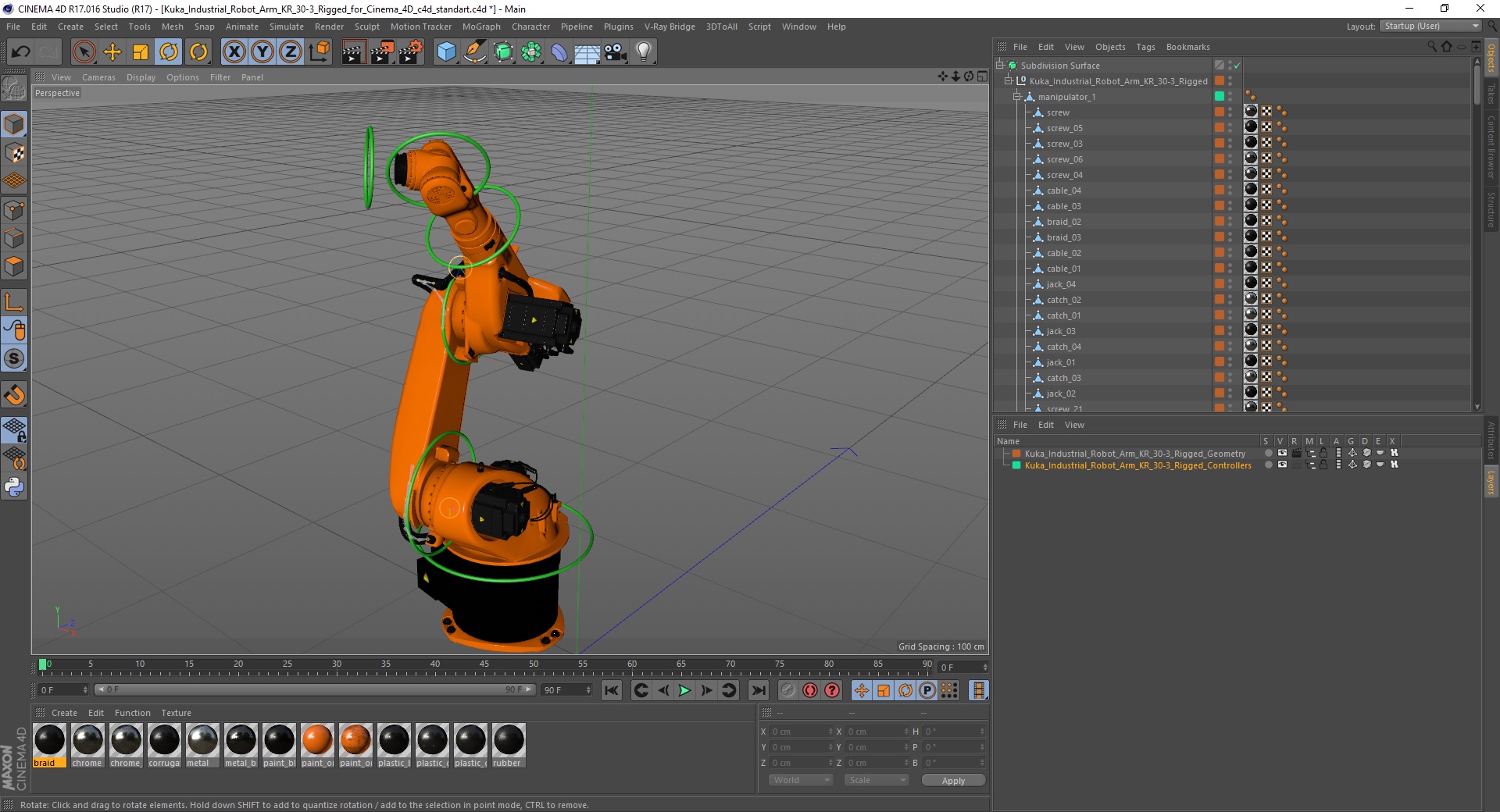Select Polygons mode in left palette
Viewport: 1500px width, 812px height.
(14, 267)
